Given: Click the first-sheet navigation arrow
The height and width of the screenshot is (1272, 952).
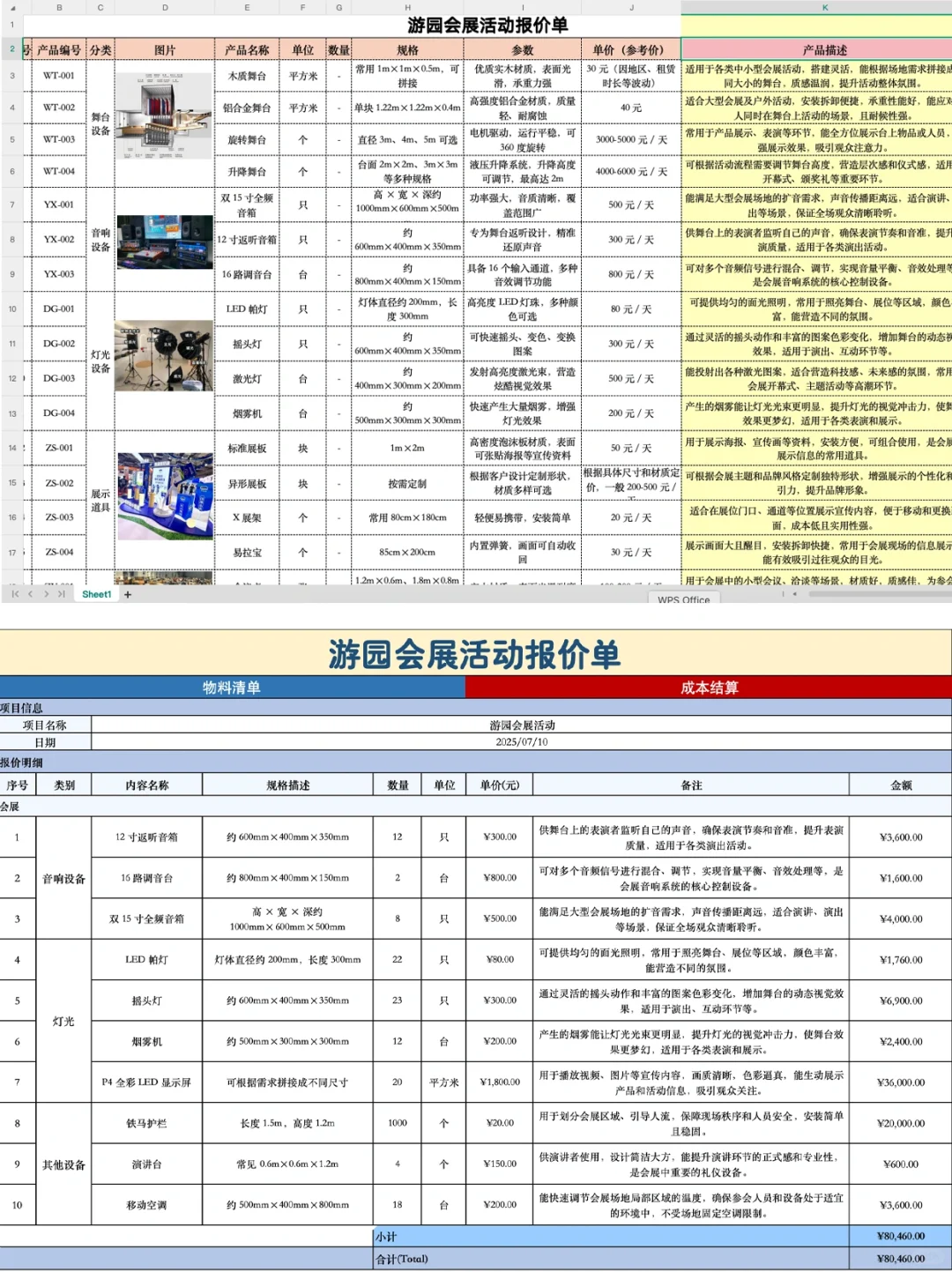Looking at the screenshot, I should [14, 596].
